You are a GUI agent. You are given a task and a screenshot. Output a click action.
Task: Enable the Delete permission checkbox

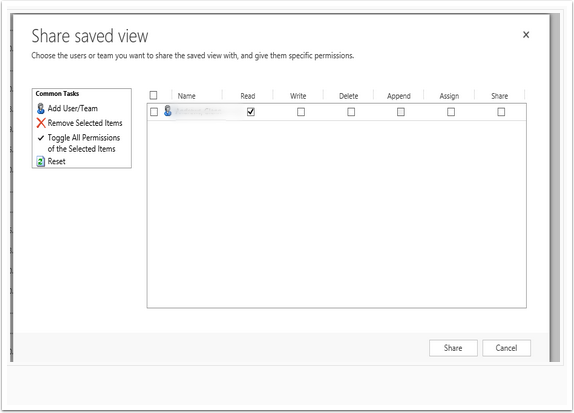tap(351, 112)
